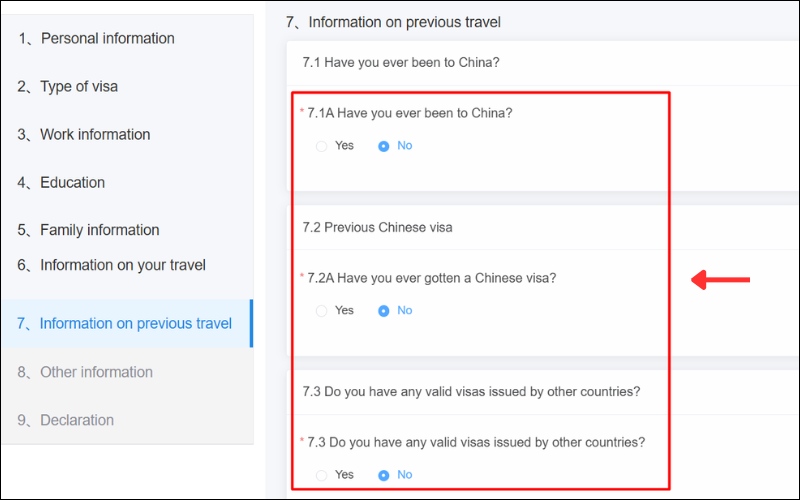Open Work information in sidebar

click(84, 135)
